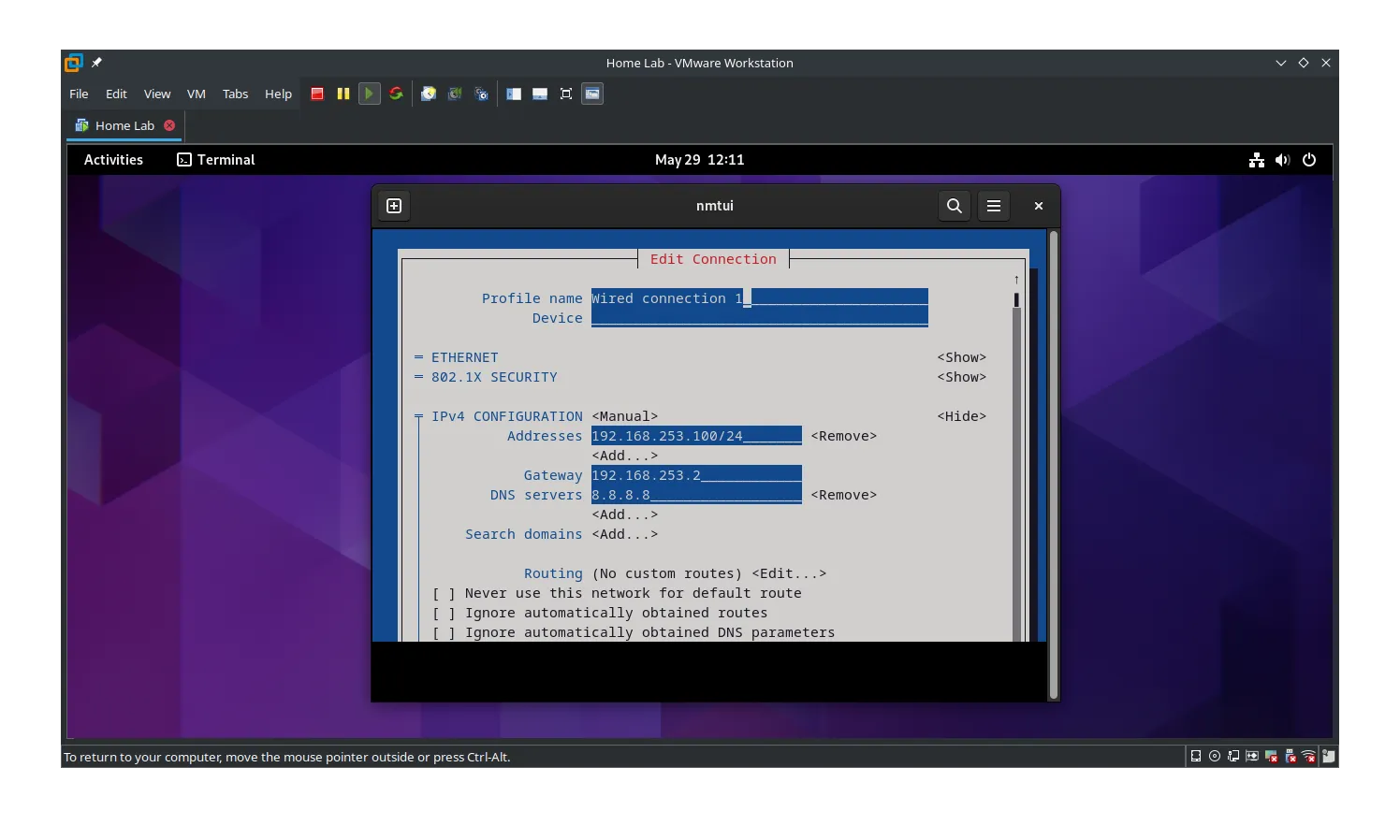Enable 'Ignore automatically obtained DNS parameters'
The image size is (1400, 840).
(x=444, y=632)
